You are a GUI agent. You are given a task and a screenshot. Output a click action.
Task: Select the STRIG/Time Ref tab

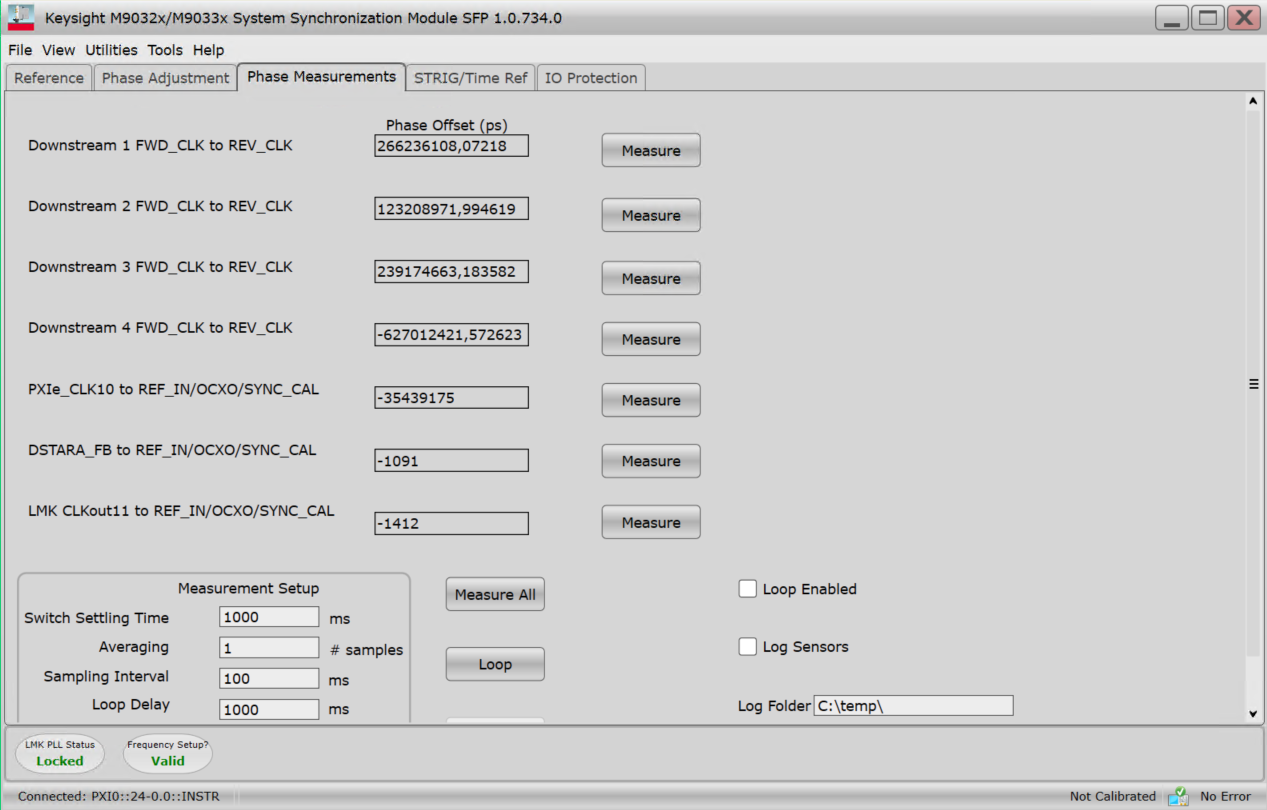pos(470,78)
